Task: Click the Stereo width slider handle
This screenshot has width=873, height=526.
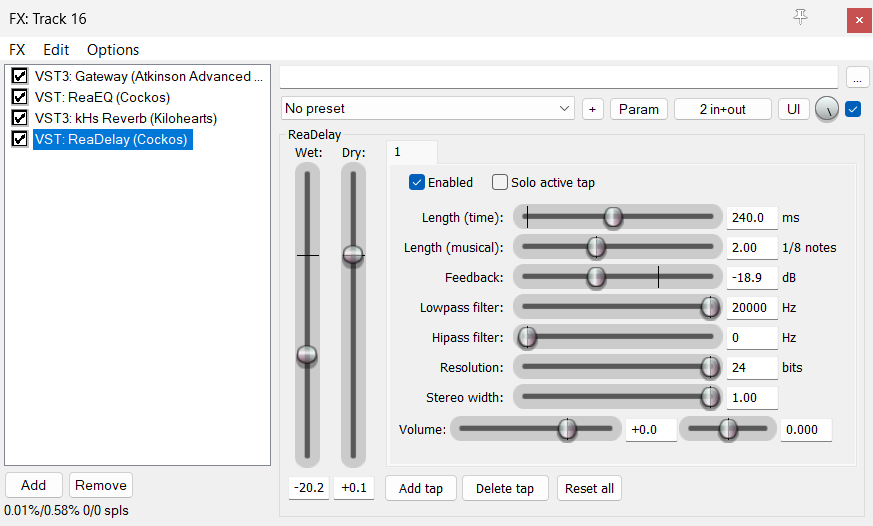Action: pyautogui.click(x=710, y=397)
